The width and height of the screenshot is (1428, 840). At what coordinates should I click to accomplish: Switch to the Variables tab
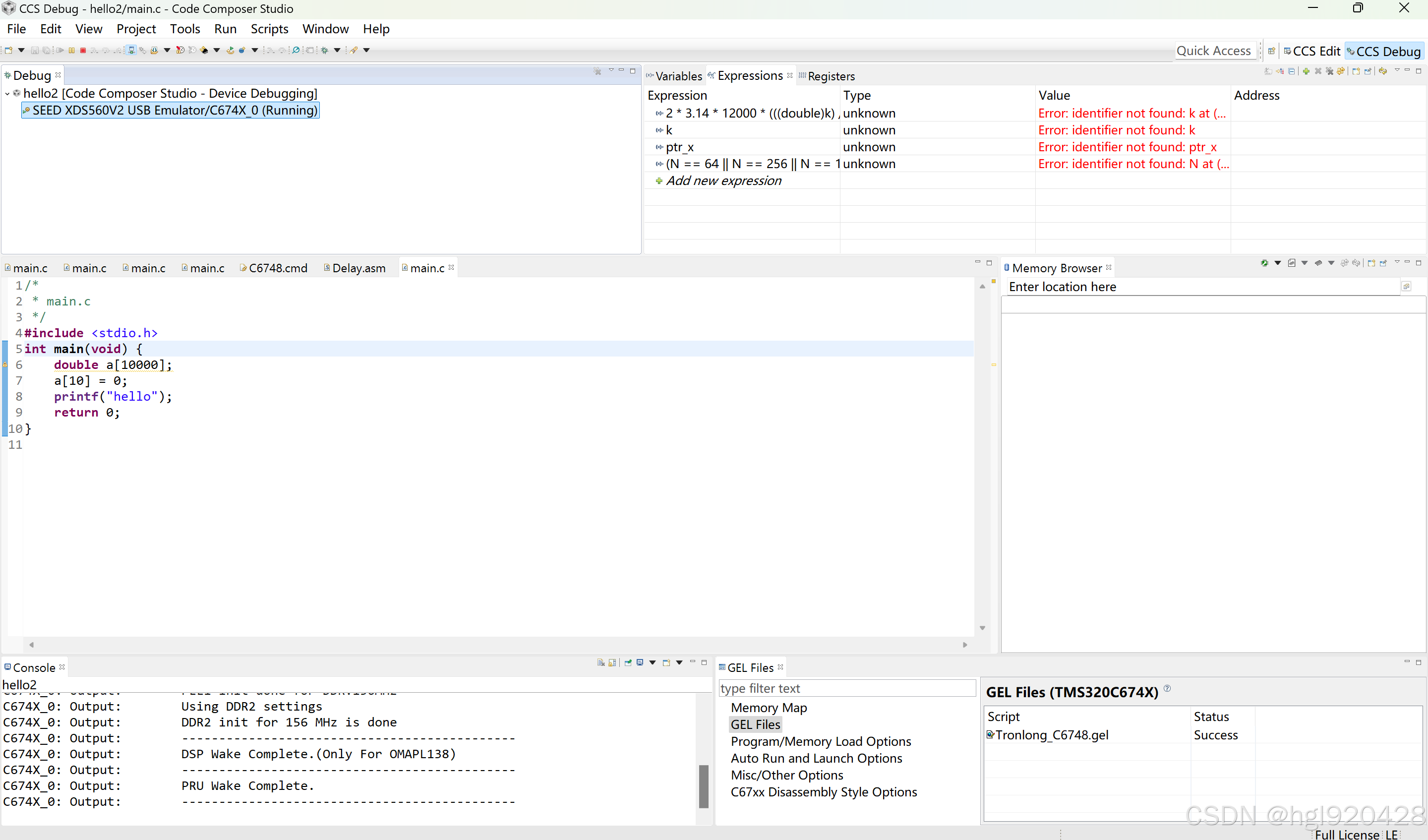point(674,76)
